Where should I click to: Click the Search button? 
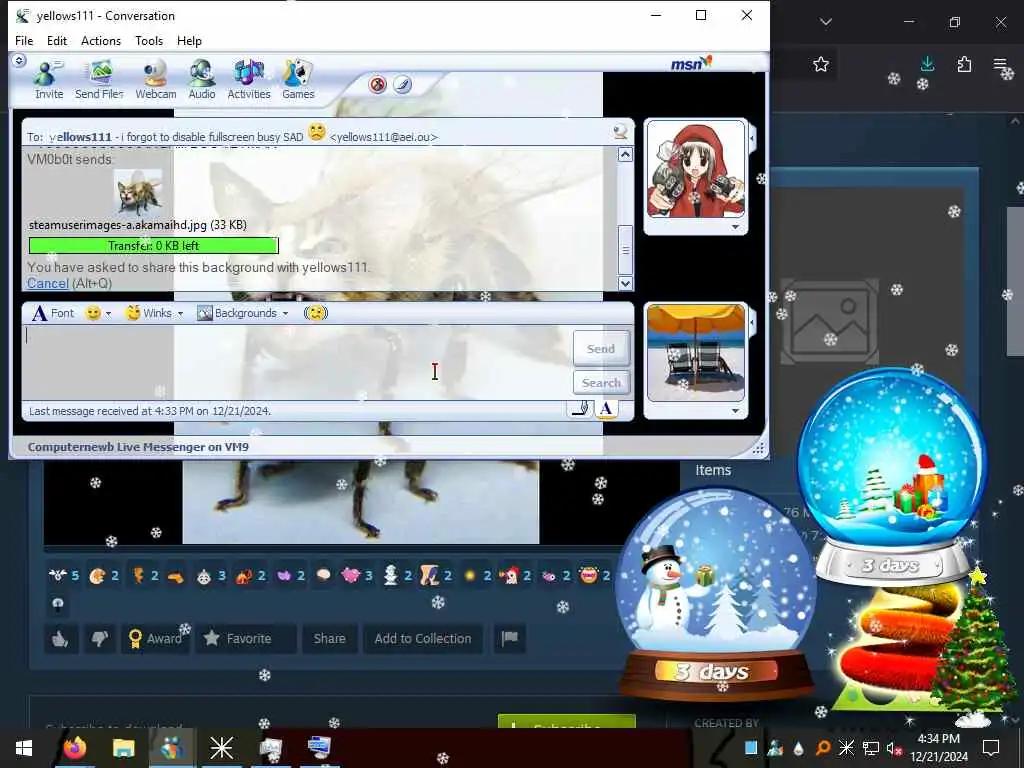click(601, 383)
